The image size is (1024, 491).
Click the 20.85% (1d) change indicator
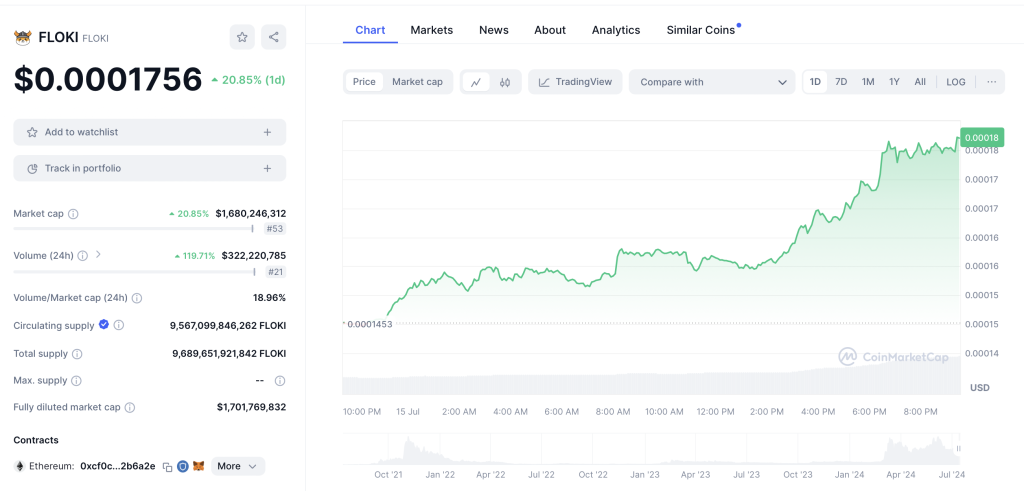click(248, 80)
